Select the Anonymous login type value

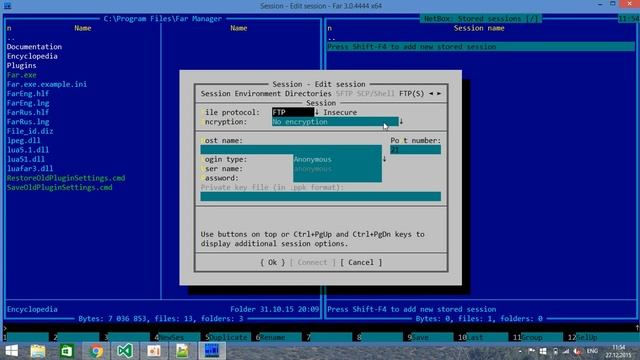click(338, 159)
